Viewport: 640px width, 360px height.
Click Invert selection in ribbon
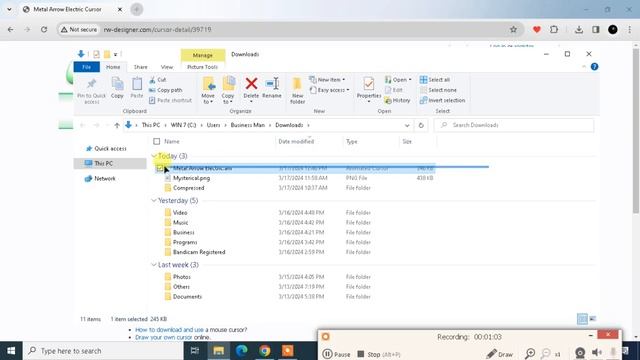[442, 100]
